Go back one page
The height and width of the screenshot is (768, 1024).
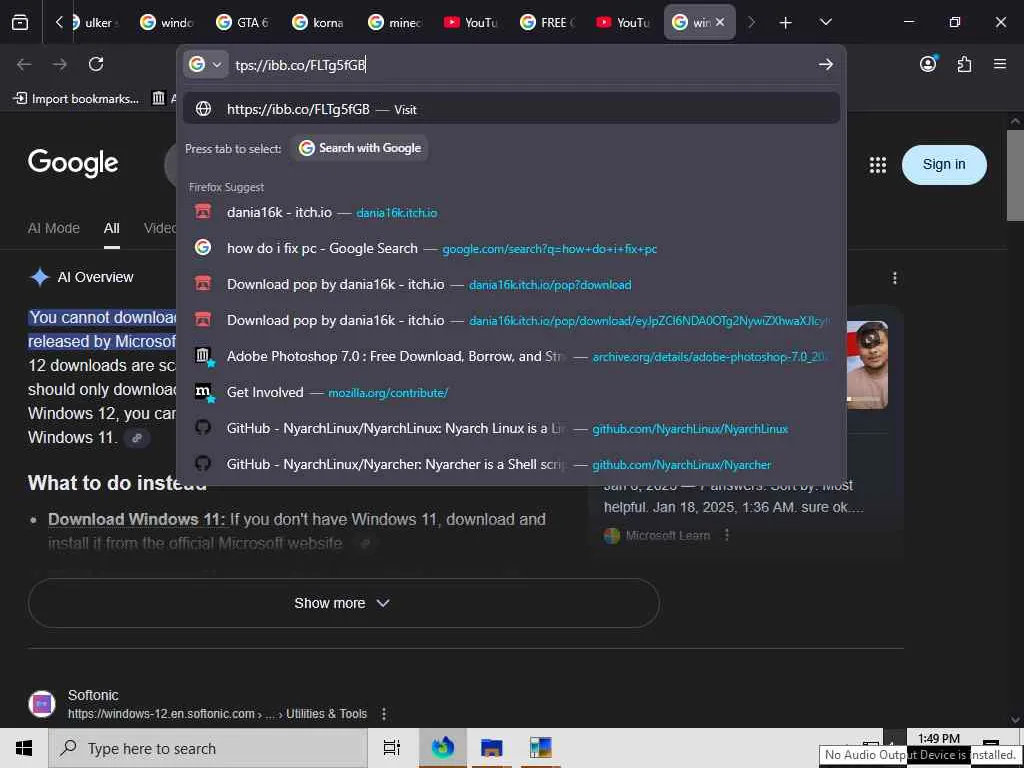[x=24, y=64]
